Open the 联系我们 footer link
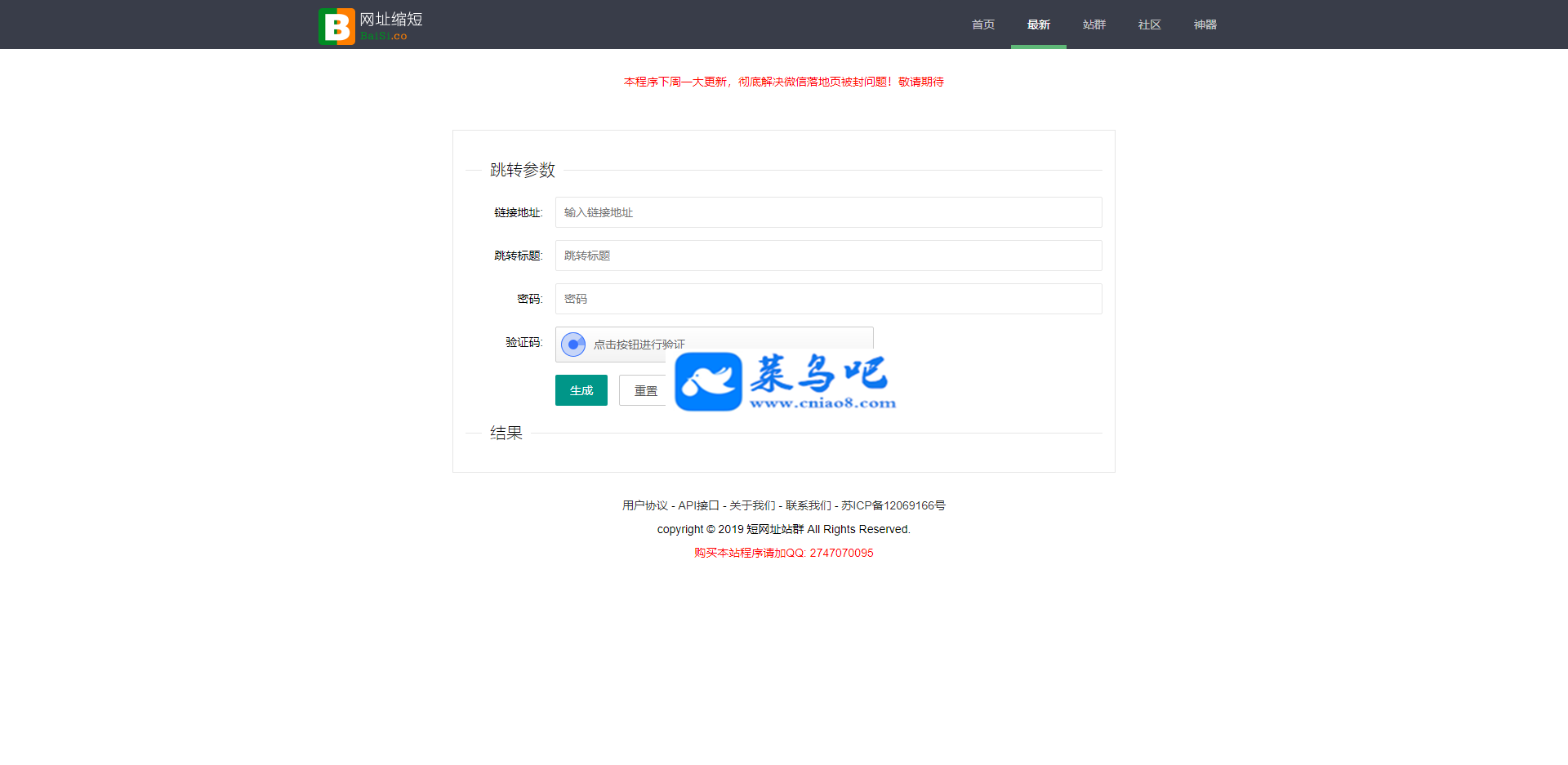 [808, 505]
